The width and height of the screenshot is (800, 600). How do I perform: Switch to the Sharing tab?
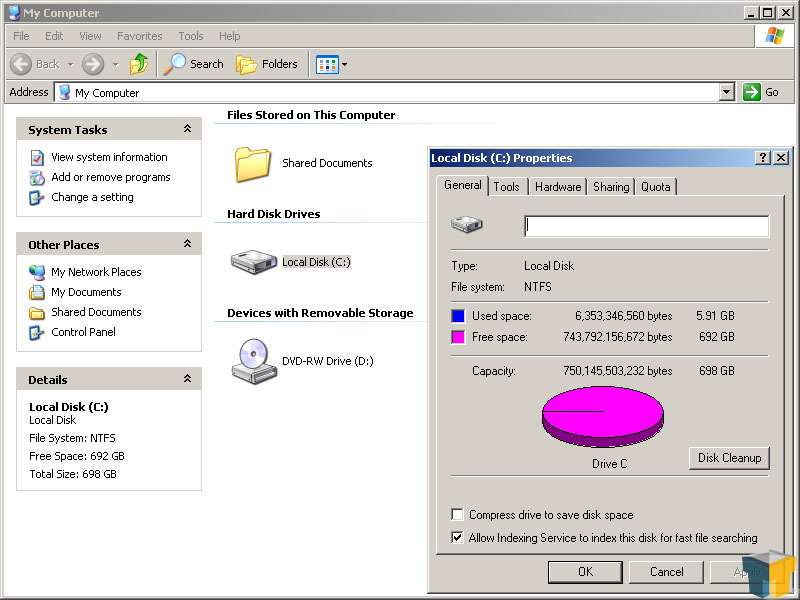(611, 187)
